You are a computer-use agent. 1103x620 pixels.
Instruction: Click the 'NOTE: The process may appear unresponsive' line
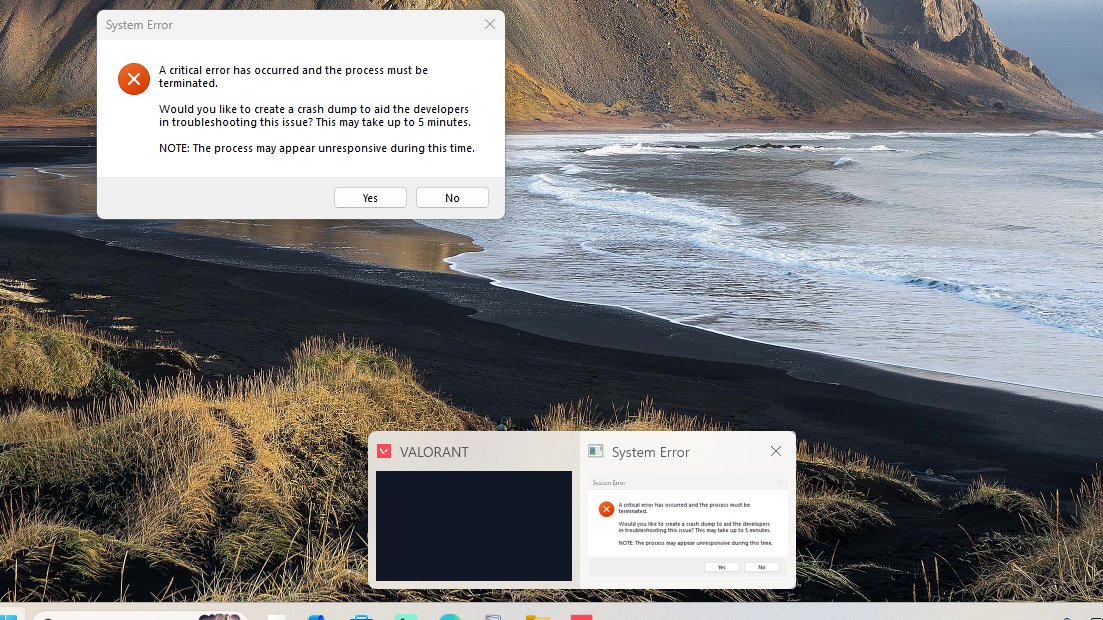(x=317, y=148)
